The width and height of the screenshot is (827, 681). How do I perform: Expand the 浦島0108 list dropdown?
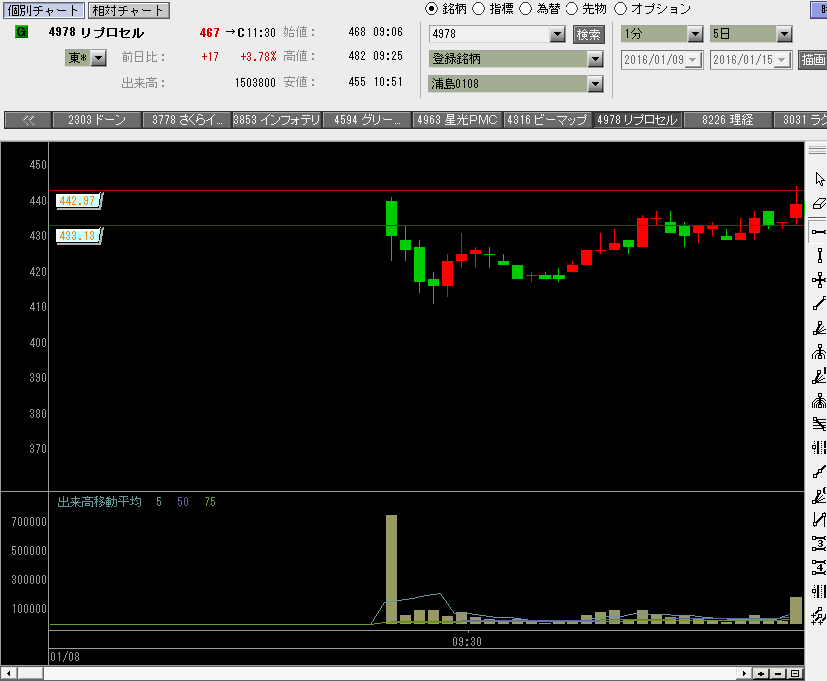[595, 83]
